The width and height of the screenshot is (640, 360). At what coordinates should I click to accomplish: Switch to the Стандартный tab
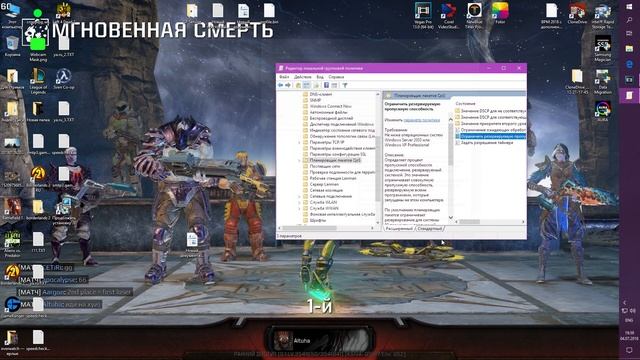tap(430, 229)
